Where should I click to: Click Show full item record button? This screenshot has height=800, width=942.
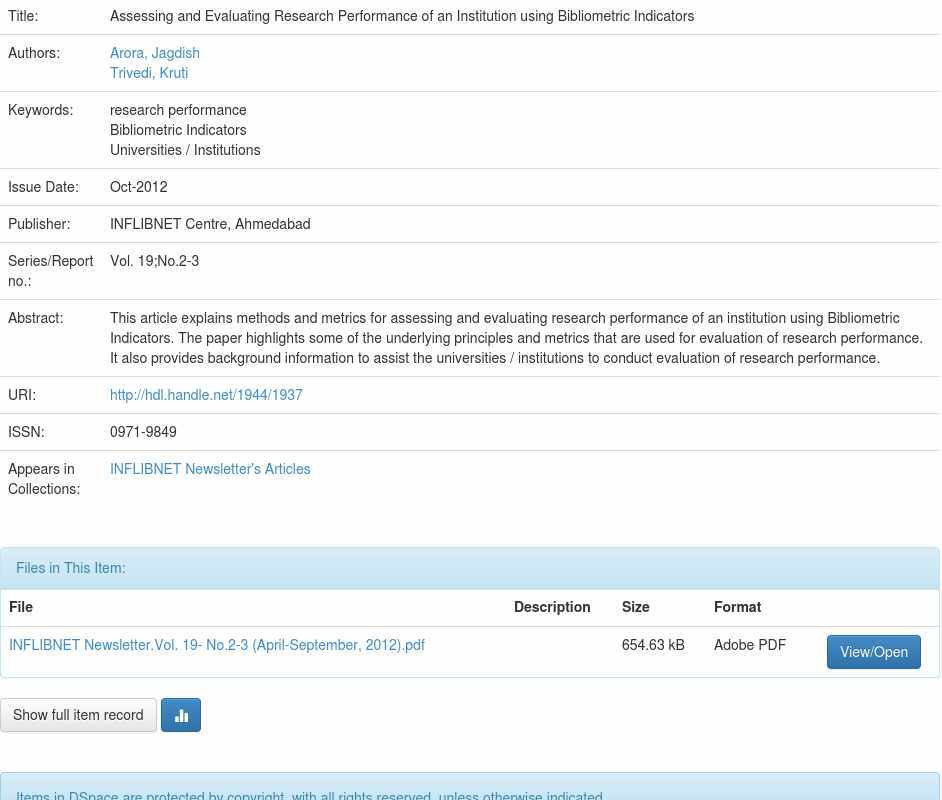[x=78, y=715]
